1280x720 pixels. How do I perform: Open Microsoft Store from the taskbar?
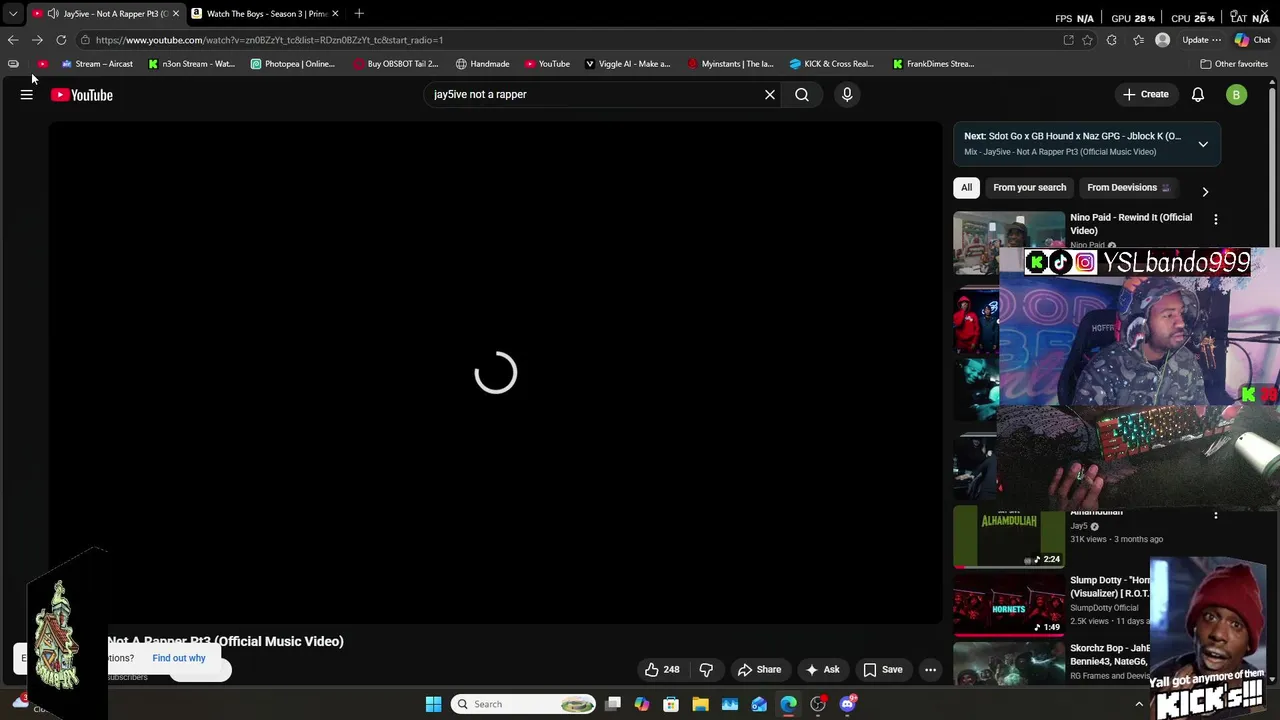(671, 704)
